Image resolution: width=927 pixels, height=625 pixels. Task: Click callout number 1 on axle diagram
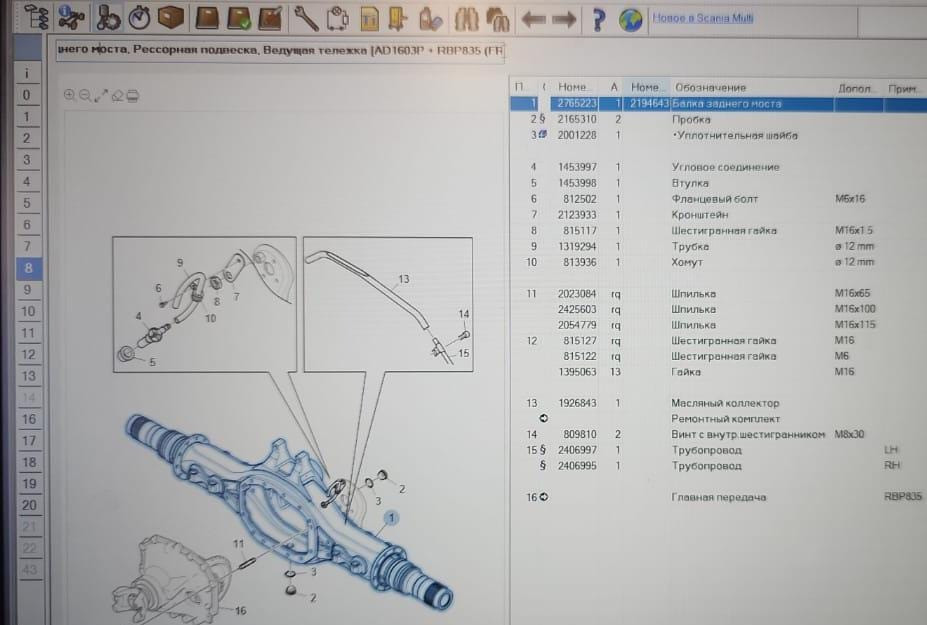[x=391, y=517]
